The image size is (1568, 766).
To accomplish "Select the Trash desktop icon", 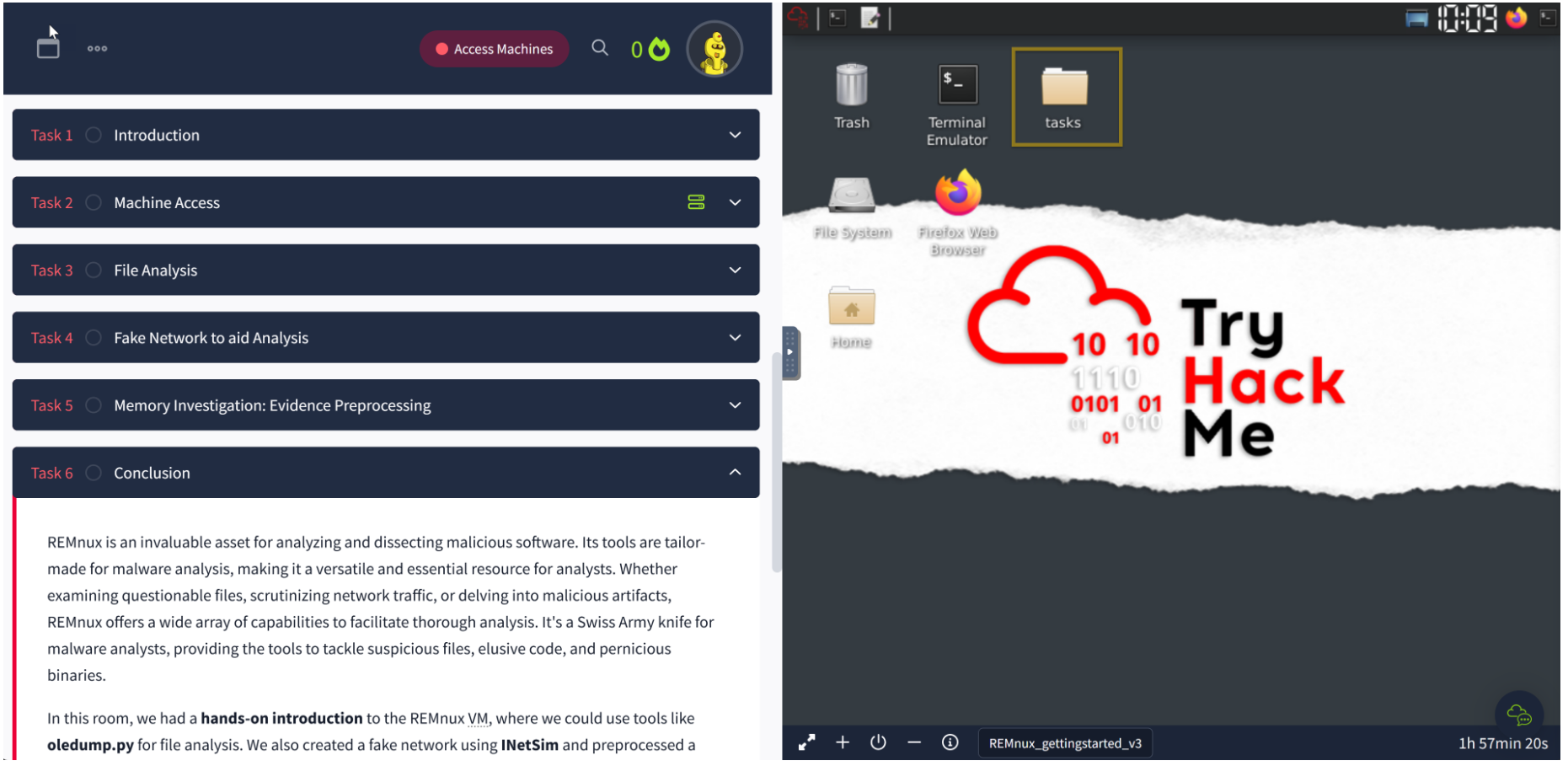I will pos(852,97).
